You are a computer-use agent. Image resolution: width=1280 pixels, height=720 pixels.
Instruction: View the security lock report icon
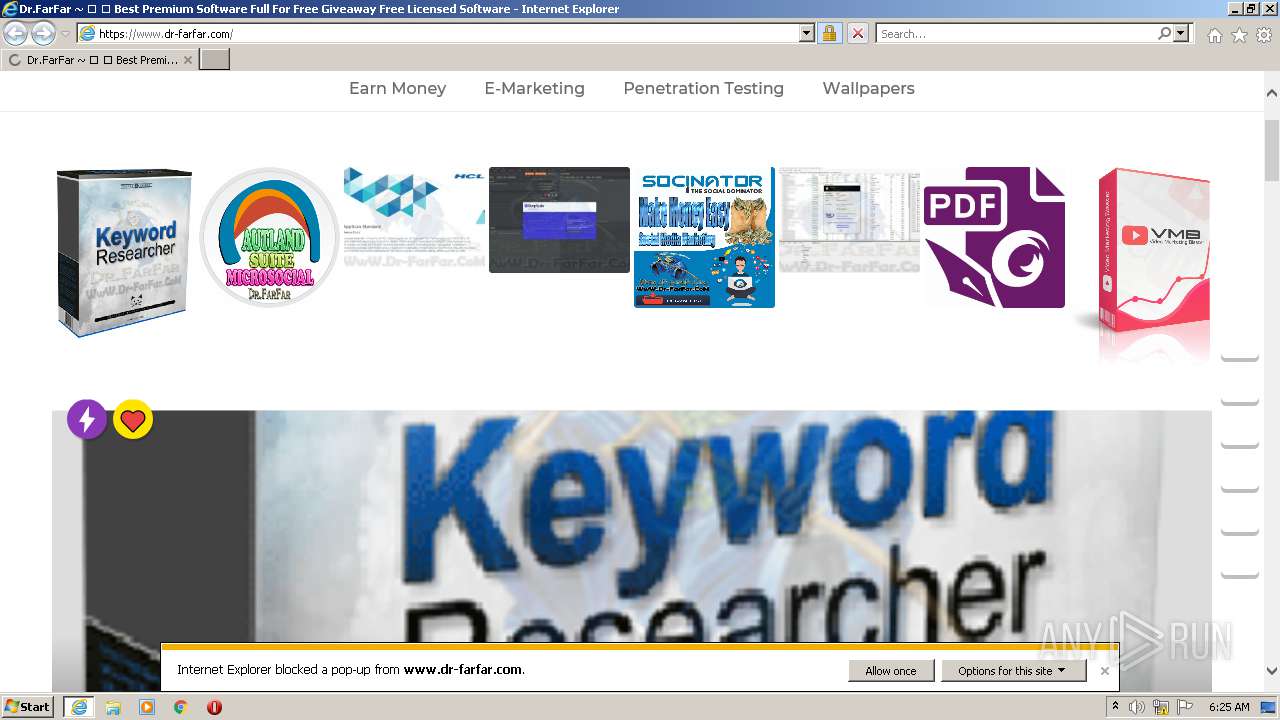(829, 33)
